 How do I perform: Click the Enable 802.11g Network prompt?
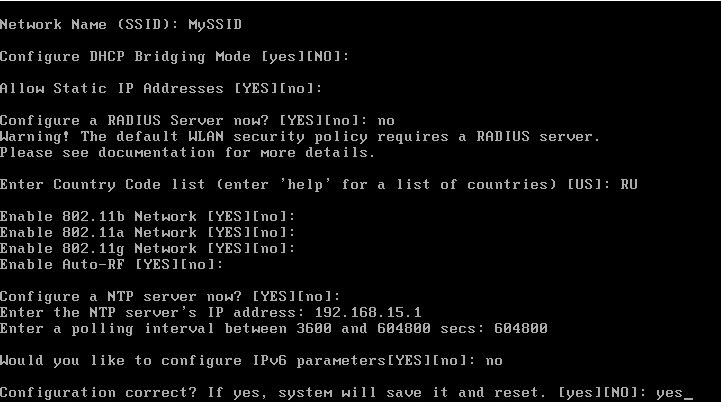click(148, 249)
